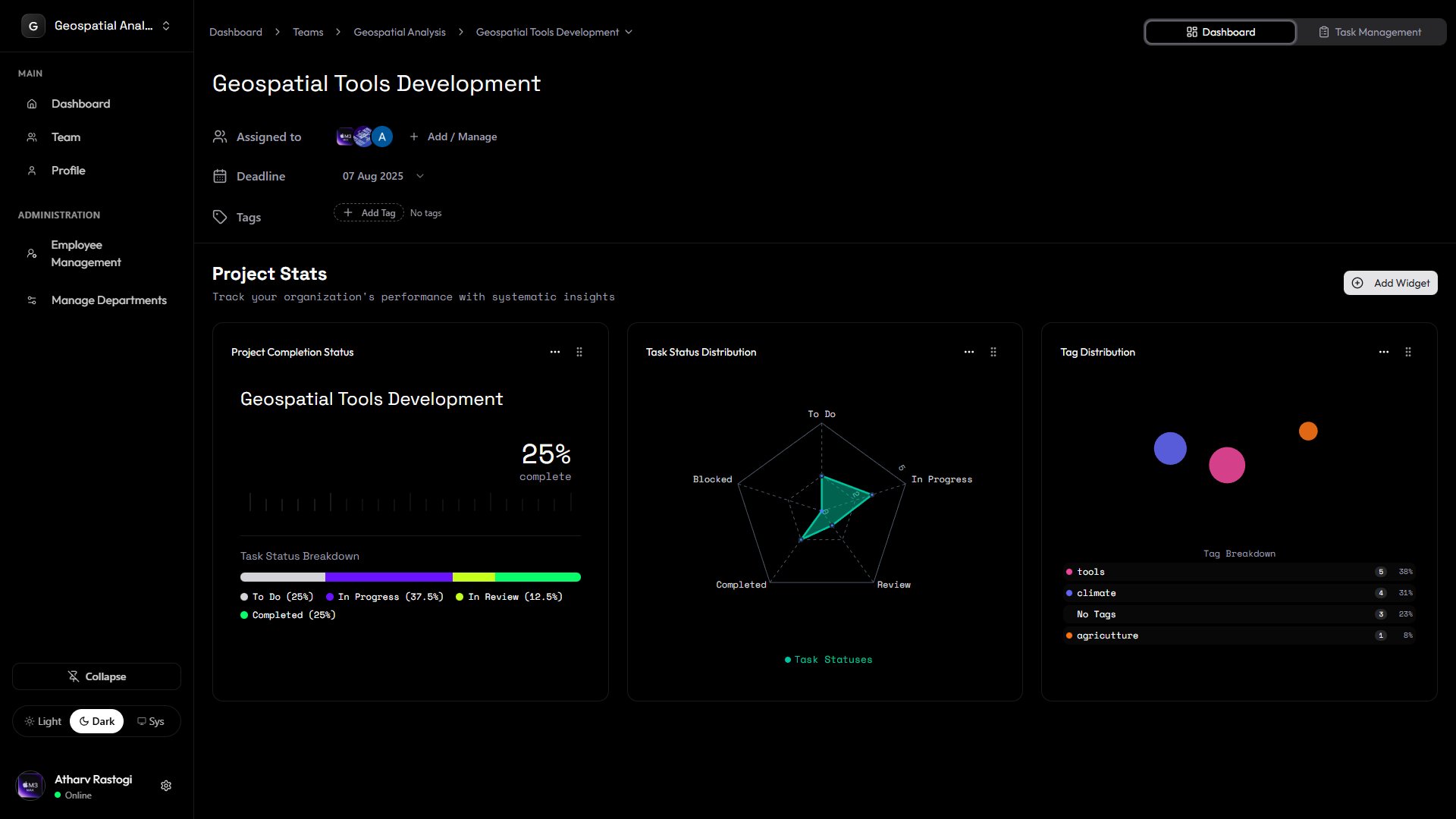
Task: Click the Employee Management sidebar icon
Action: [x=32, y=253]
